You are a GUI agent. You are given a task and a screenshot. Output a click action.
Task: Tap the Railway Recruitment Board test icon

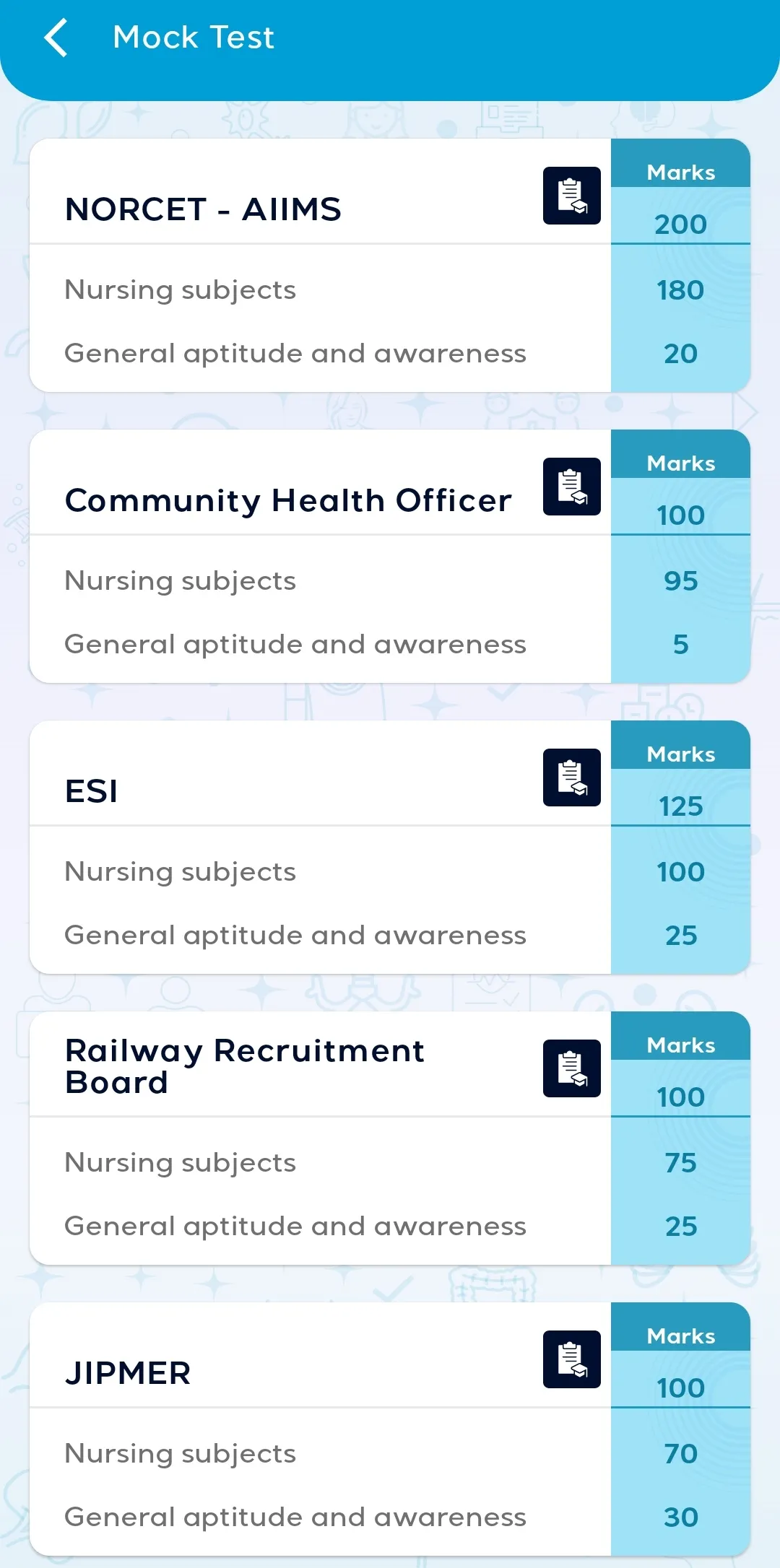[x=572, y=1068]
